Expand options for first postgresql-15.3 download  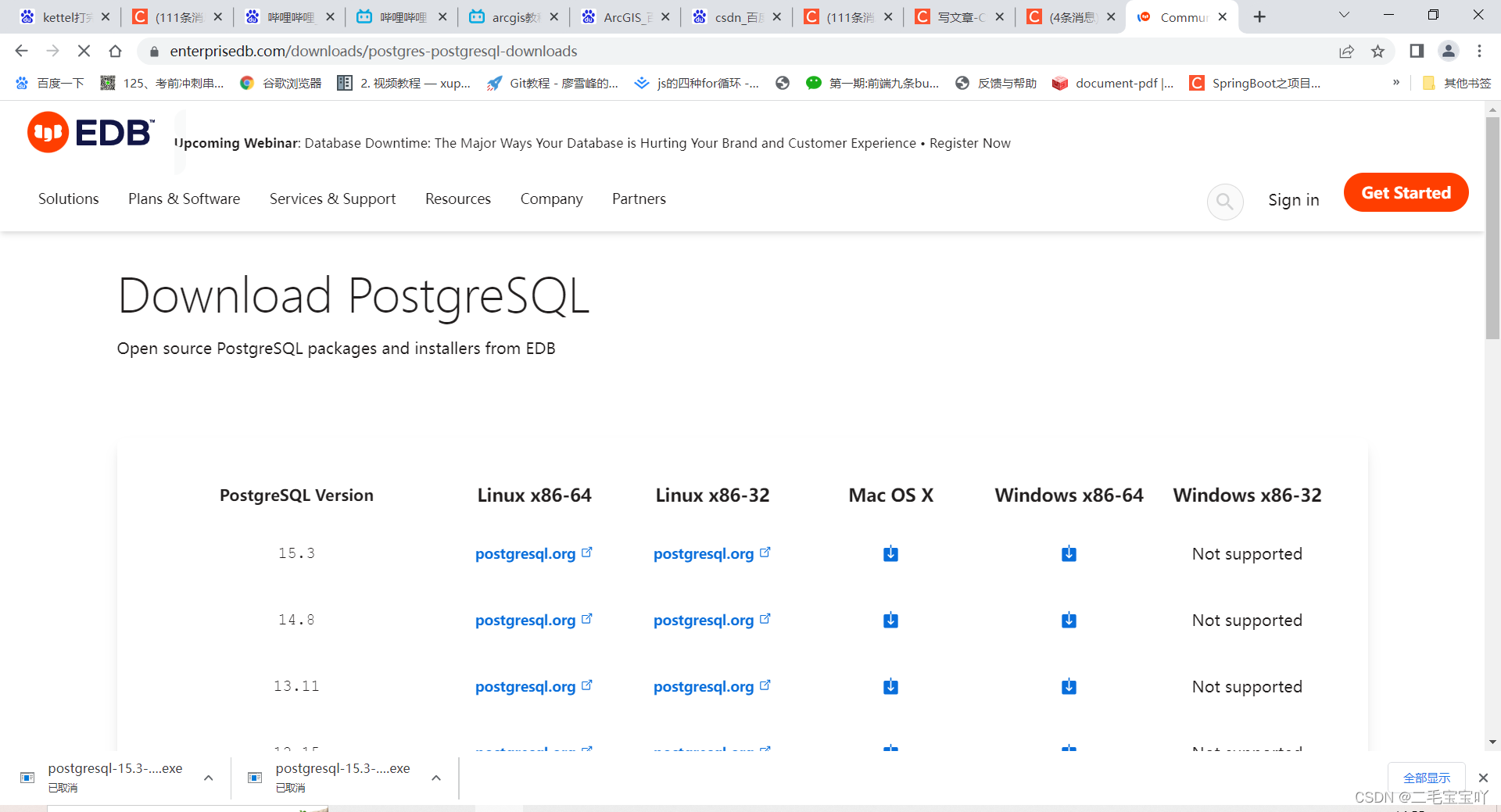208,778
